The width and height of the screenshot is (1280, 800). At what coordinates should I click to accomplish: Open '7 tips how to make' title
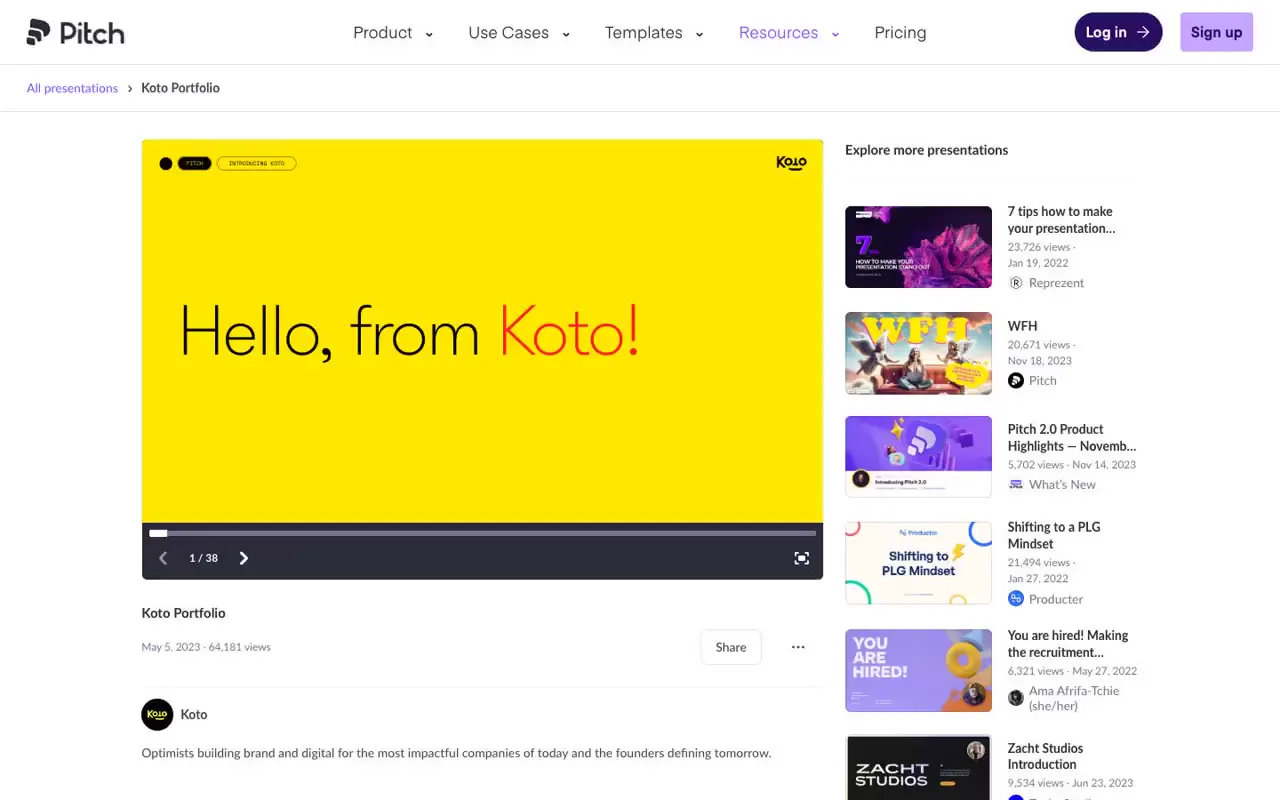(1061, 220)
